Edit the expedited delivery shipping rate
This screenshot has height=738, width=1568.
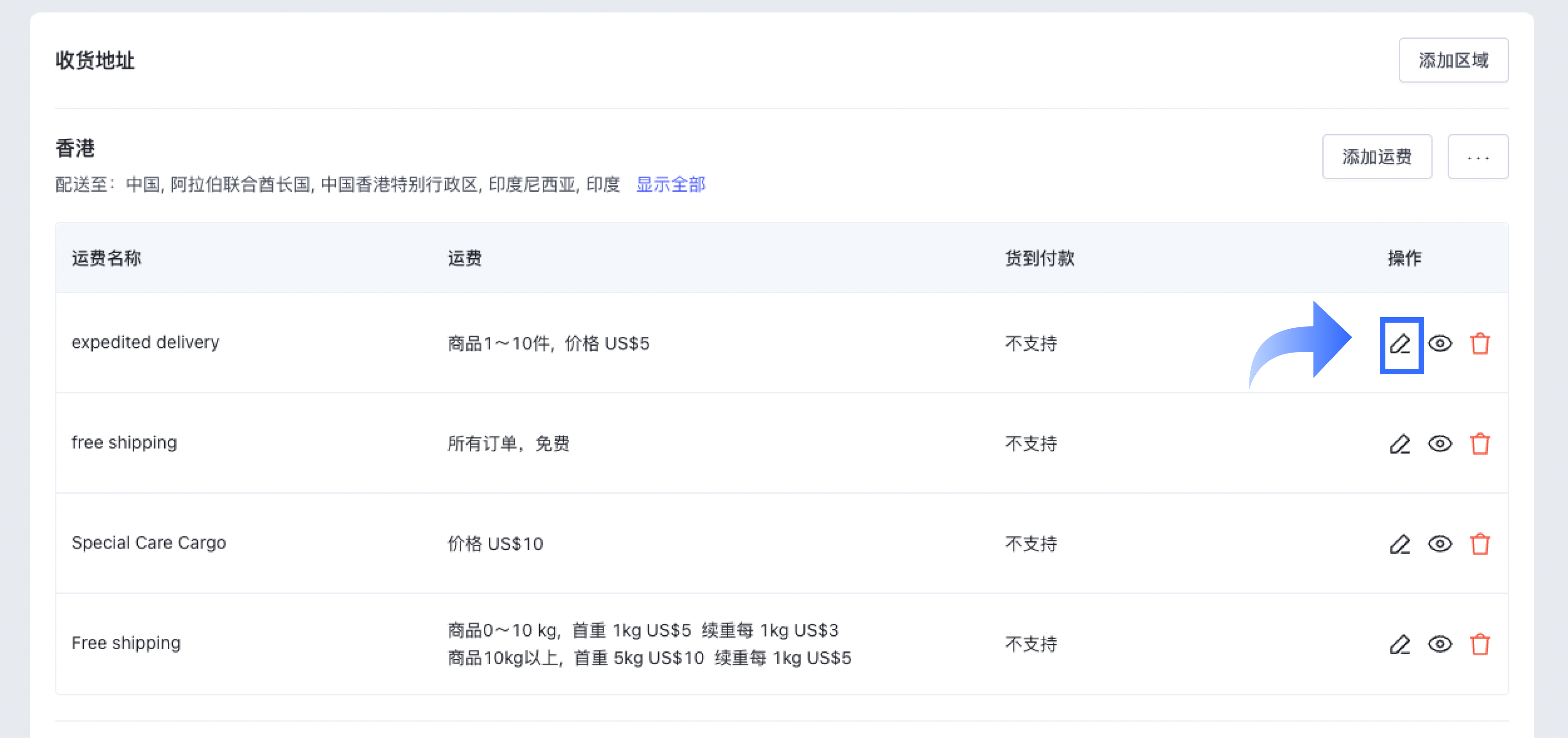tap(1400, 344)
